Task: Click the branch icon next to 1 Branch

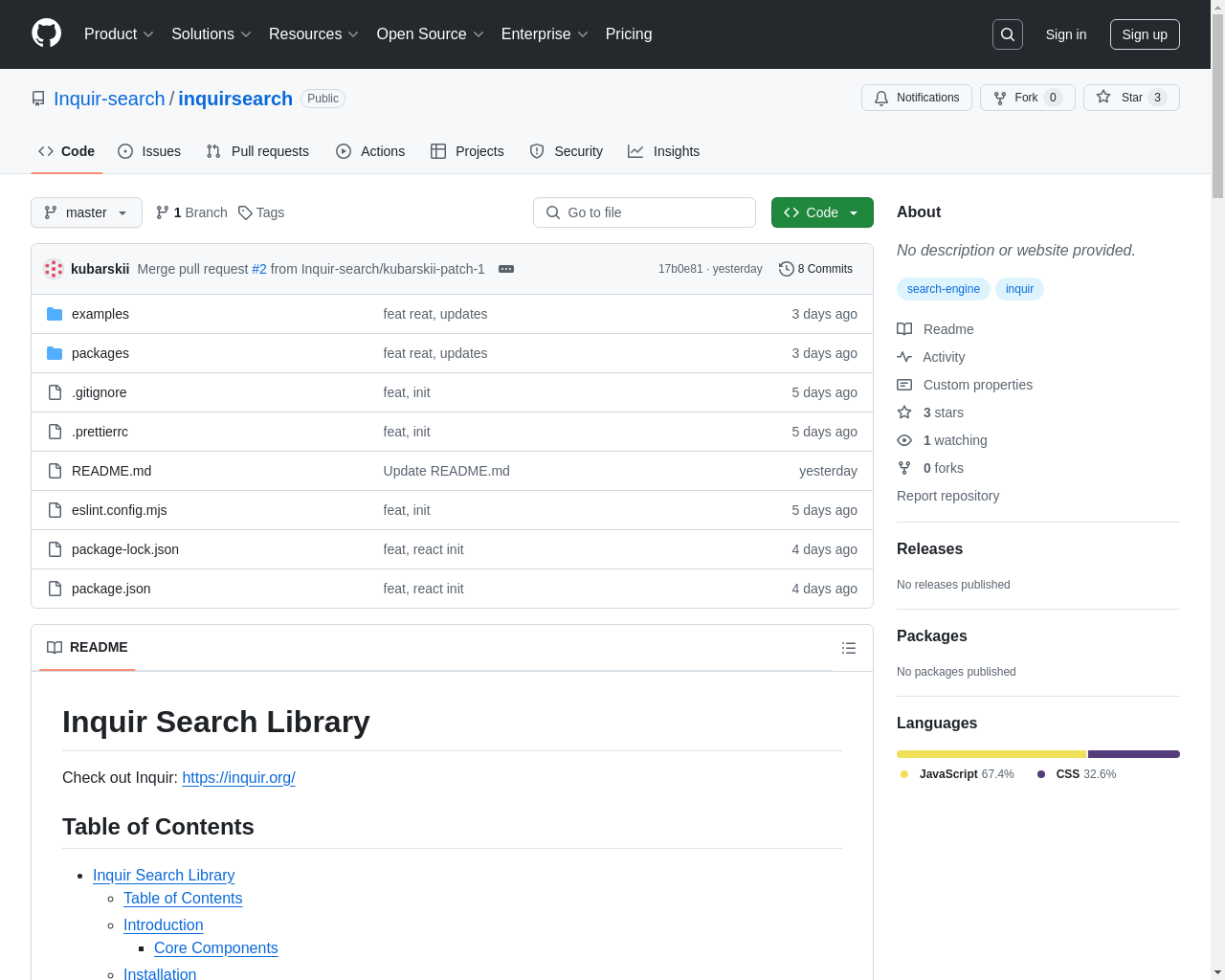Action: click(163, 212)
